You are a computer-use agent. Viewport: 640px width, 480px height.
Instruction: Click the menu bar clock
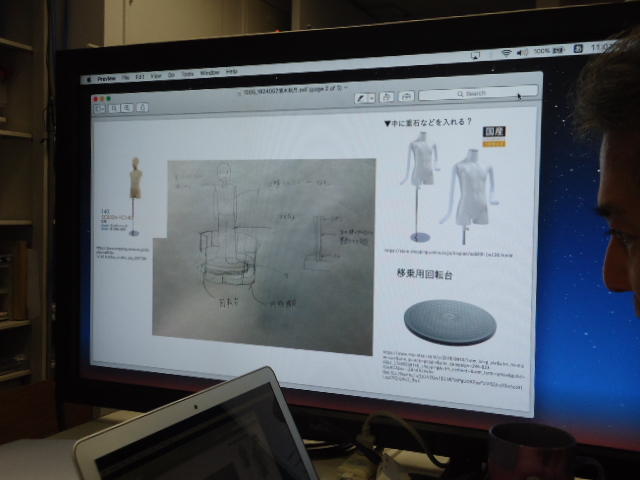coord(602,47)
